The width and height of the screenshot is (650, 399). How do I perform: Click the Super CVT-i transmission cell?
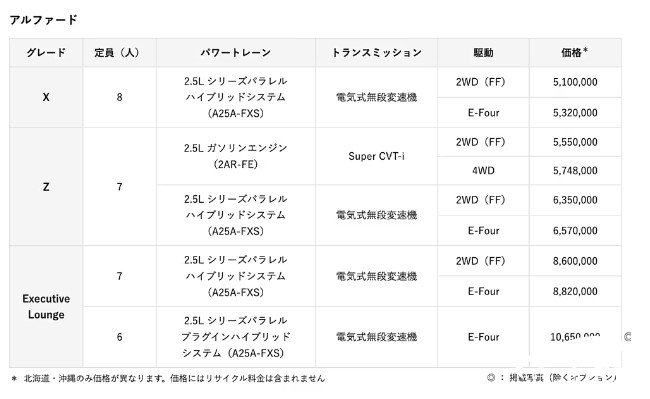(x=376, y=156)
